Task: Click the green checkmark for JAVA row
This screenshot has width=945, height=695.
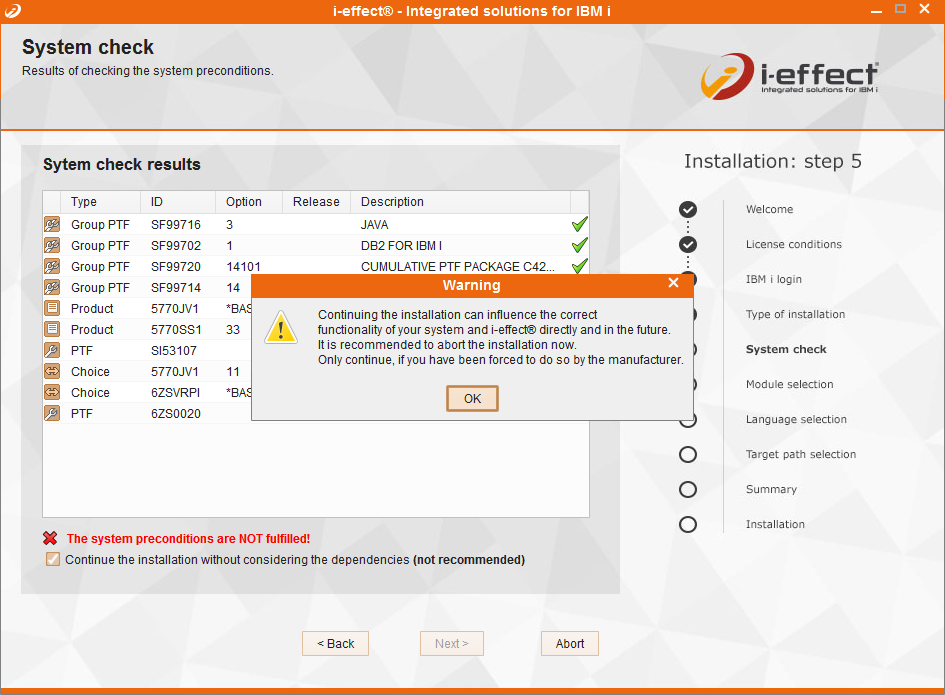Action: pos(579,225)
